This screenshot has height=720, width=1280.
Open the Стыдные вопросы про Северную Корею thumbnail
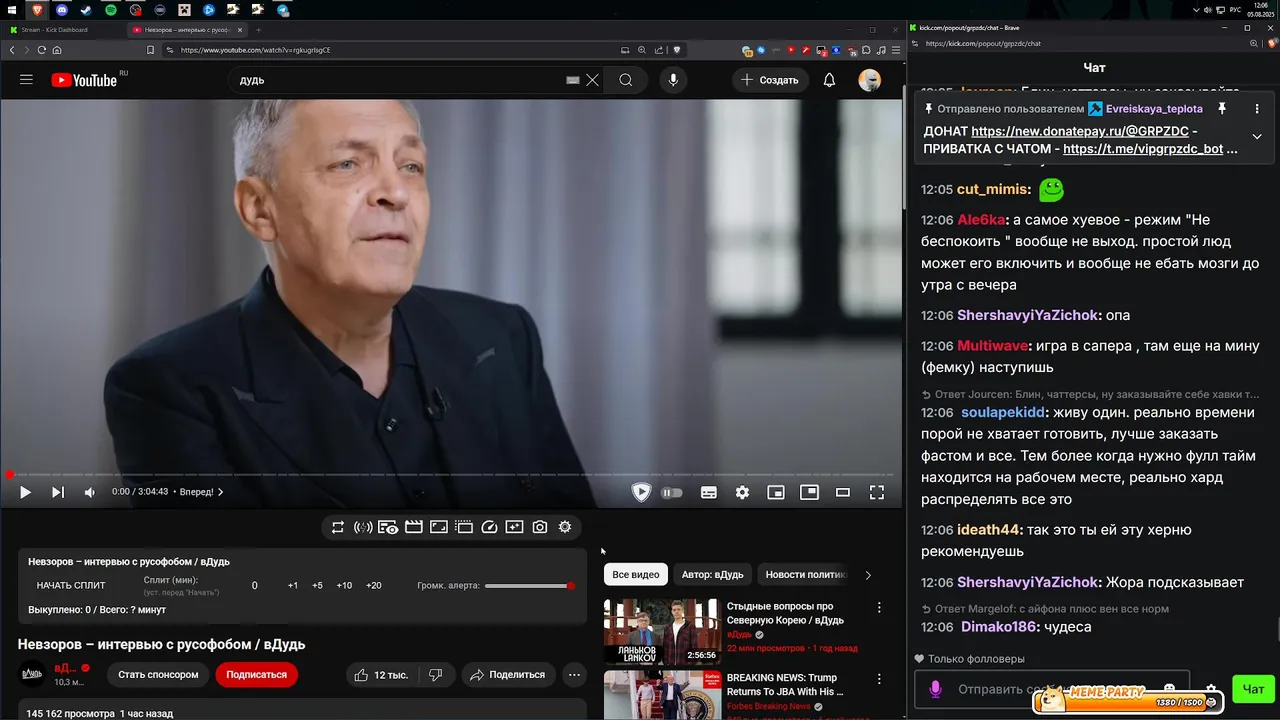point(662,631)
